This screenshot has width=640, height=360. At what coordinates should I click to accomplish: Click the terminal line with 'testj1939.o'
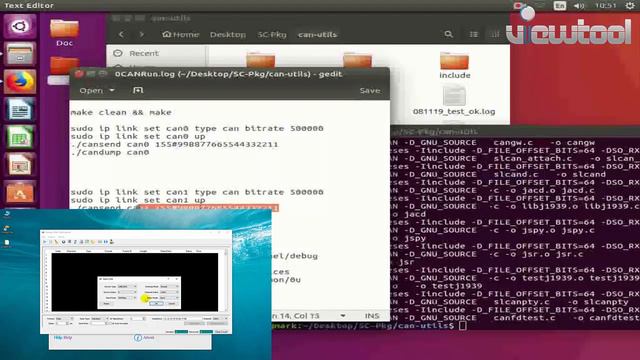[x=515, y=278]
